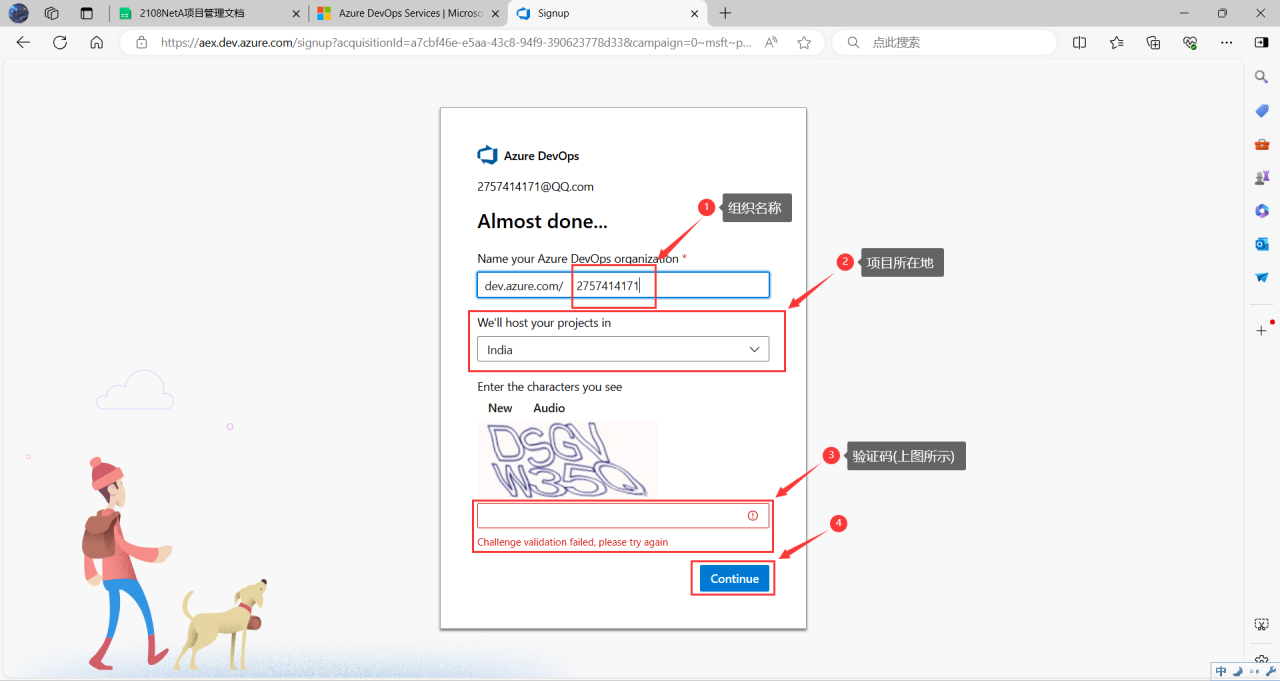Click the 'Almost done...' heading

coord(542,221)
